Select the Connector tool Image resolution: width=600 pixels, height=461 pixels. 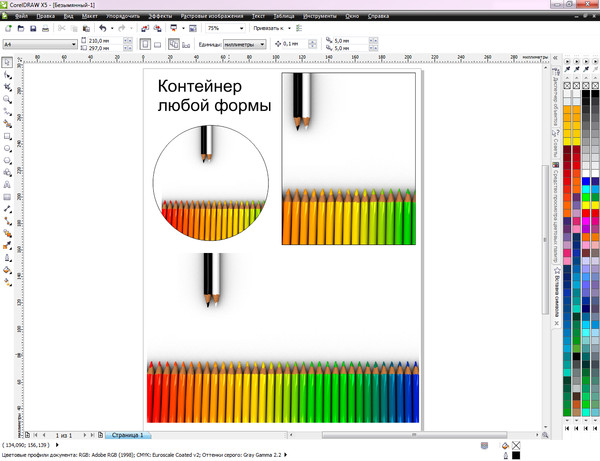point(7,221)
